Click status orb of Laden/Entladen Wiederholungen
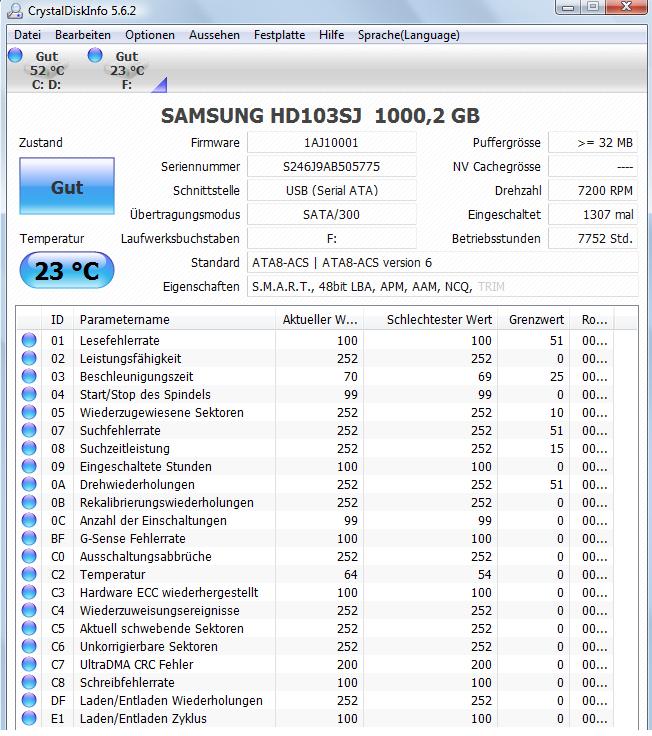The width and height of the screenshot is (652, 736). click(29, 700)
